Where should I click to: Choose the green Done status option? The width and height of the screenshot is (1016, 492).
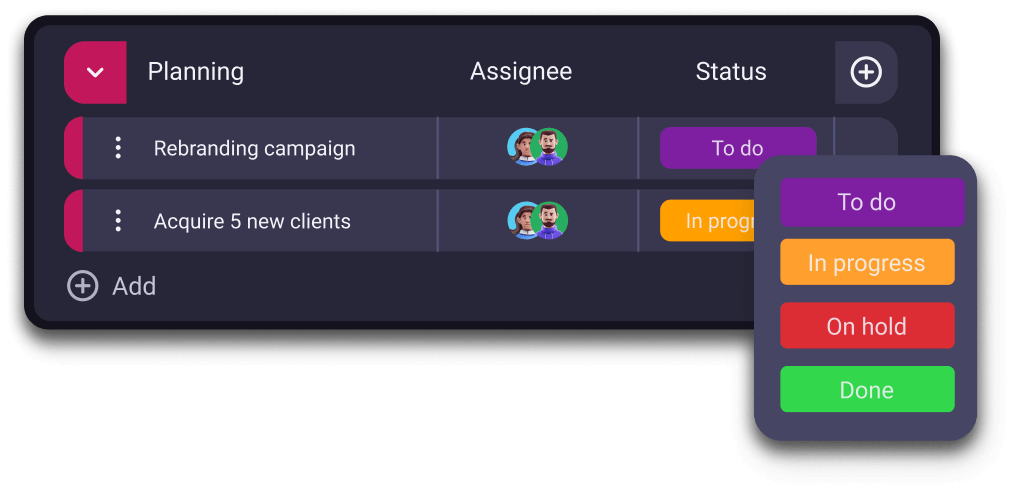tap(866, 390)
